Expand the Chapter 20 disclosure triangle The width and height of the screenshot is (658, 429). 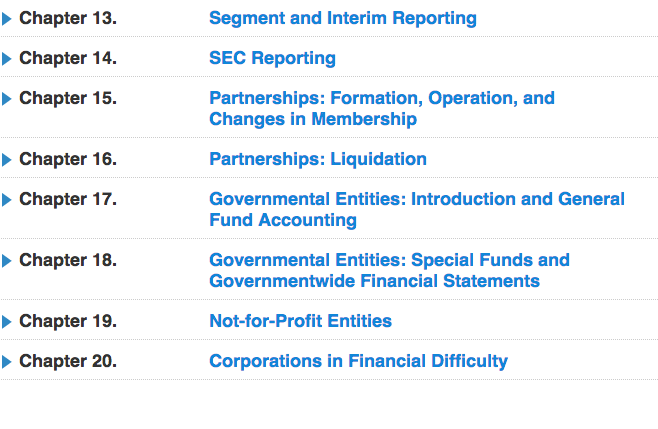7,362
